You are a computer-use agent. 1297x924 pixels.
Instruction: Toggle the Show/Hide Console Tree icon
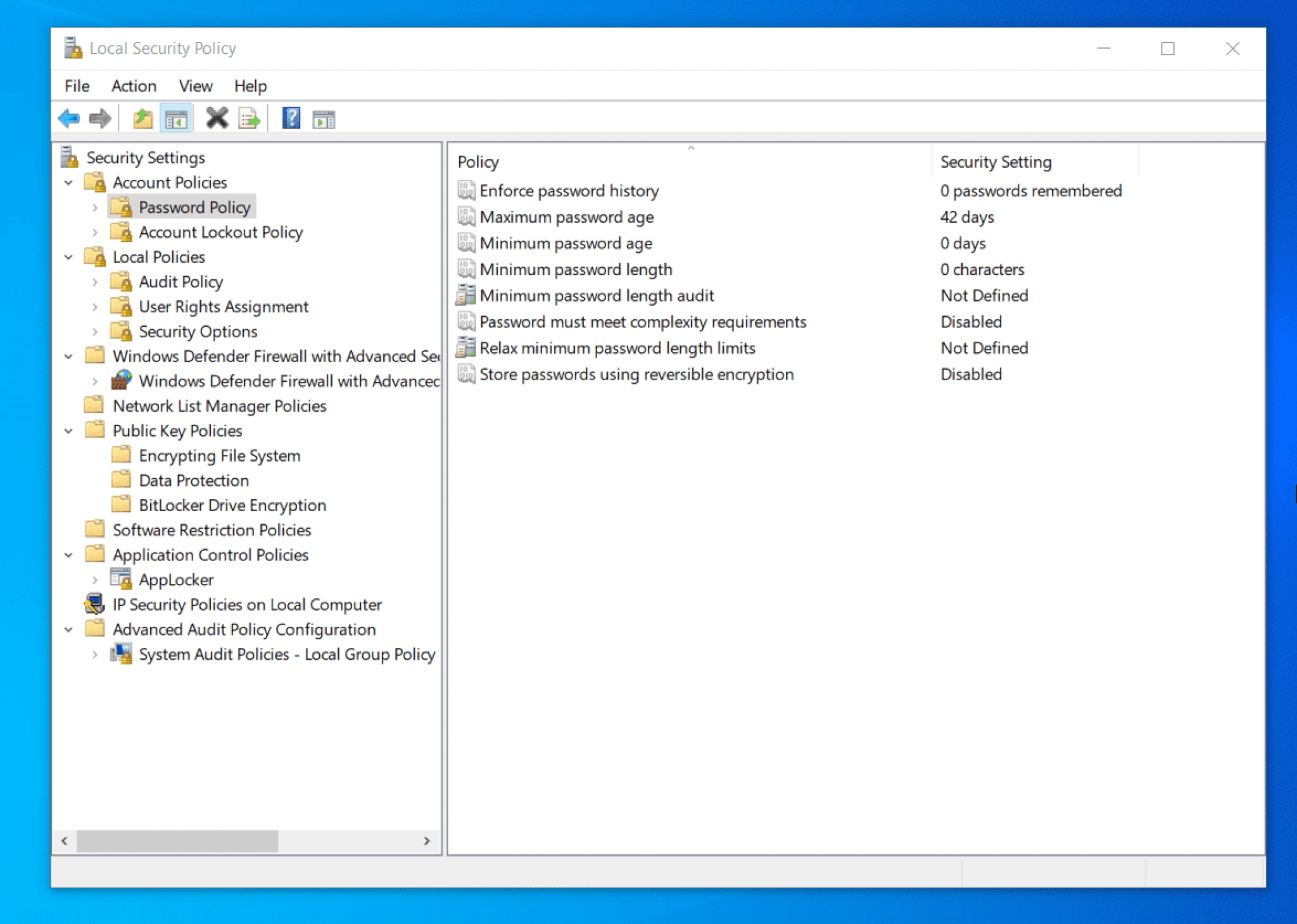coord(176,118)
